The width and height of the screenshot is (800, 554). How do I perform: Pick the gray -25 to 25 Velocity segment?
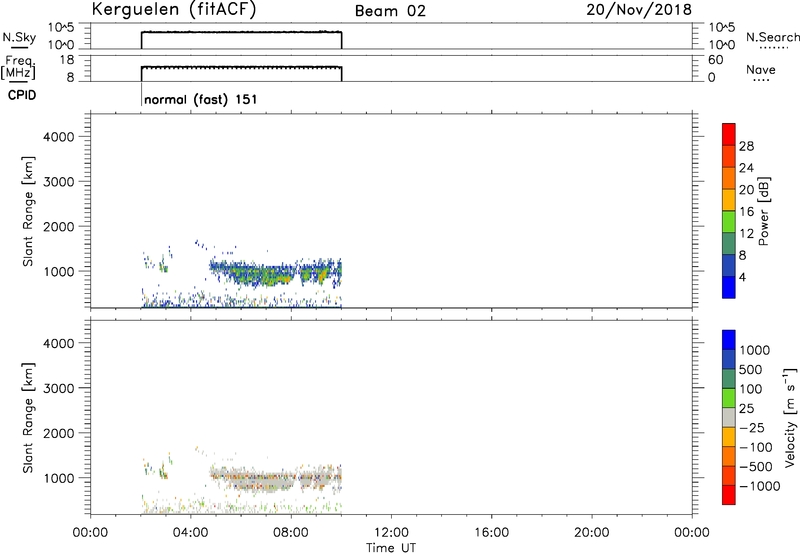pyautogui.click(x=729, y=417)
